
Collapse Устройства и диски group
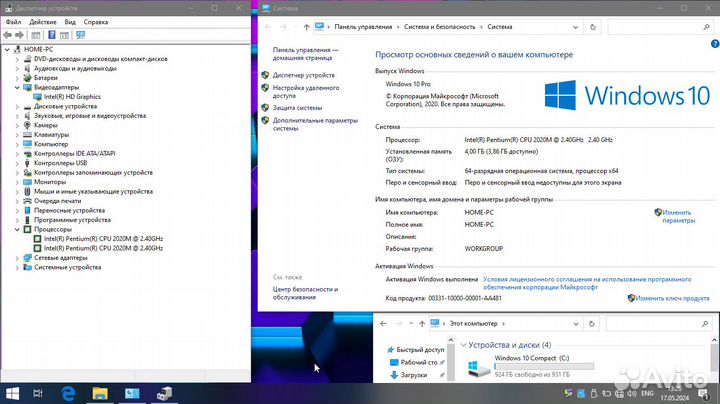pyautogui.click(x=463, y=345)
